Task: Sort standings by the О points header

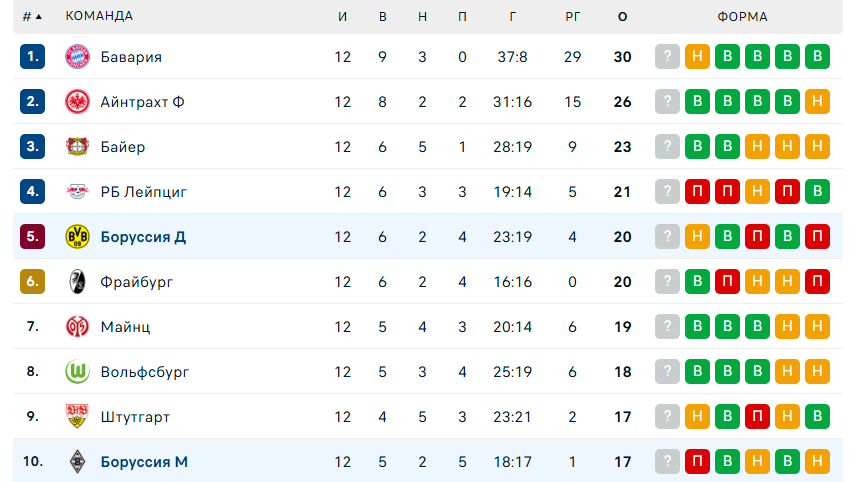Action: click(623, 17)
